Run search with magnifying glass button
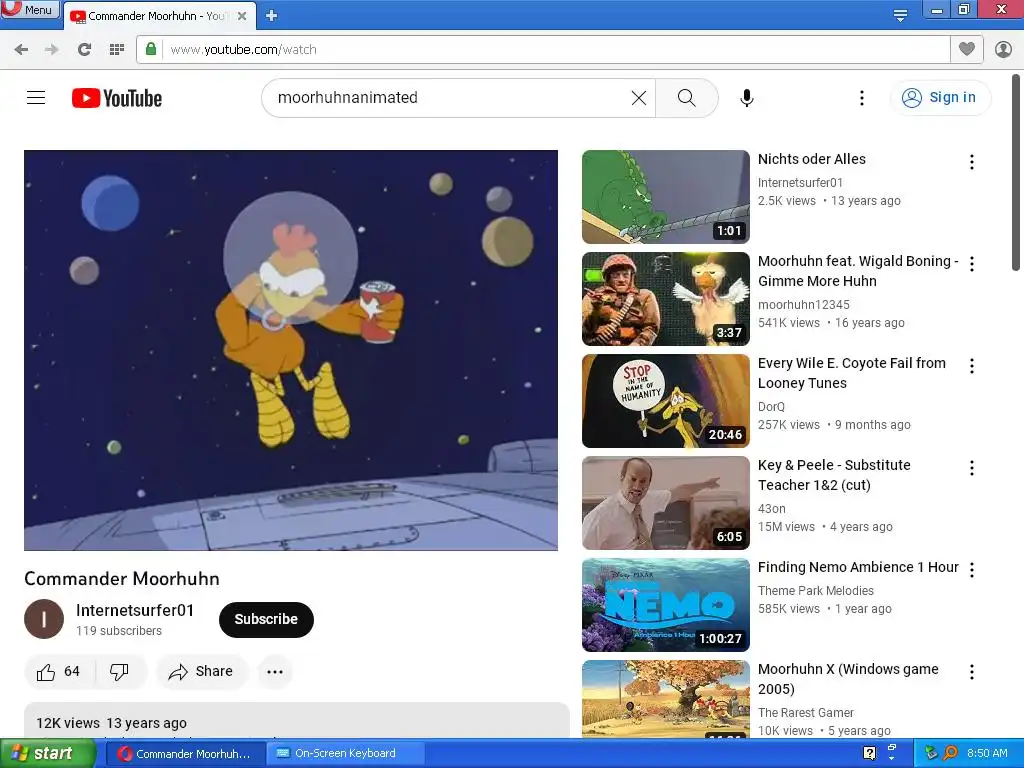The height and width of the screenshot is (768, 1024). point(686,98)
